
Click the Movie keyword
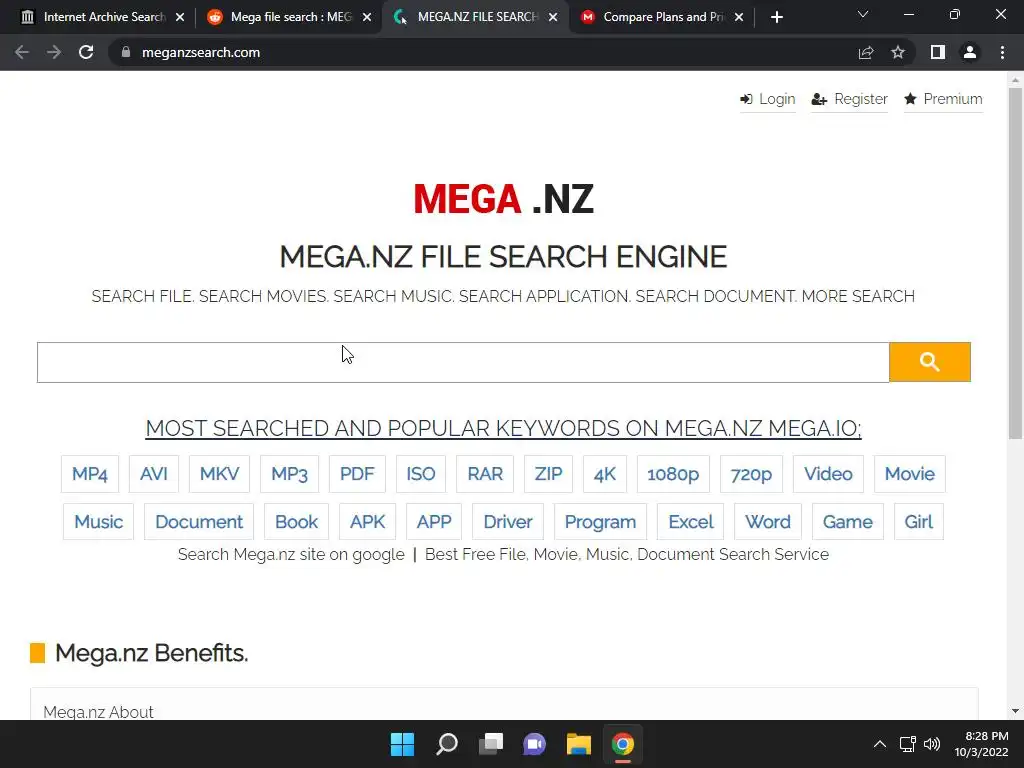click(910, 474)
